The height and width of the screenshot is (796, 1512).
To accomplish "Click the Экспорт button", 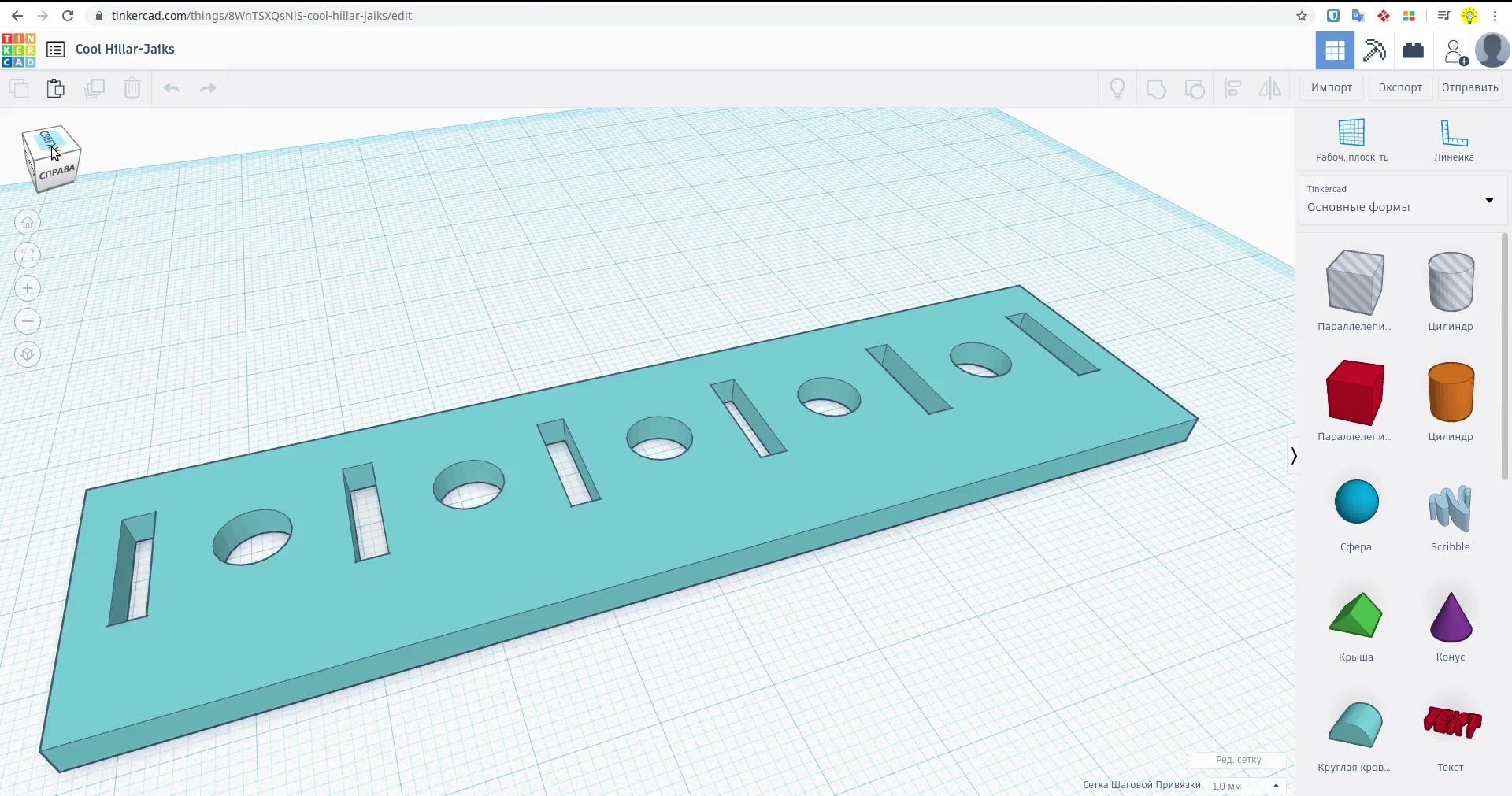I will point(1401,87).
